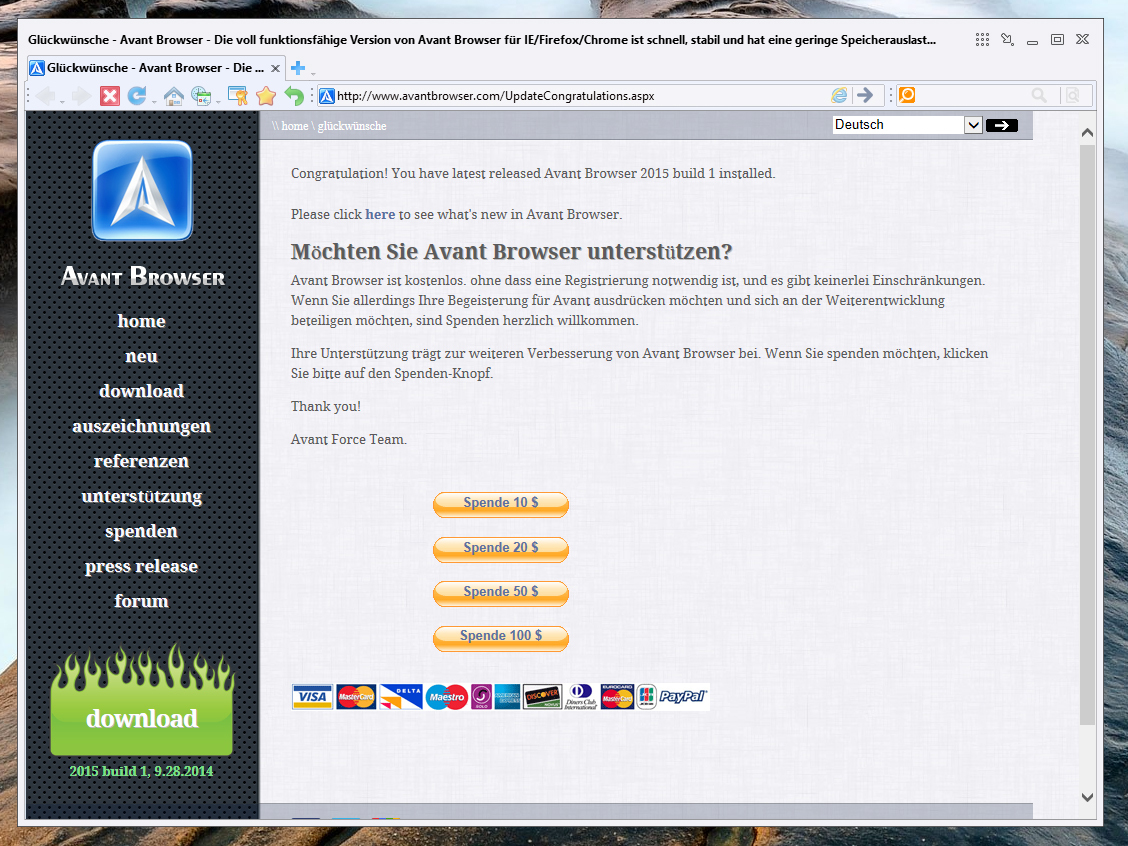Expand the History dropdown arrow
1128x846 pixels.
pyautogui.click(x=218, y=101)
